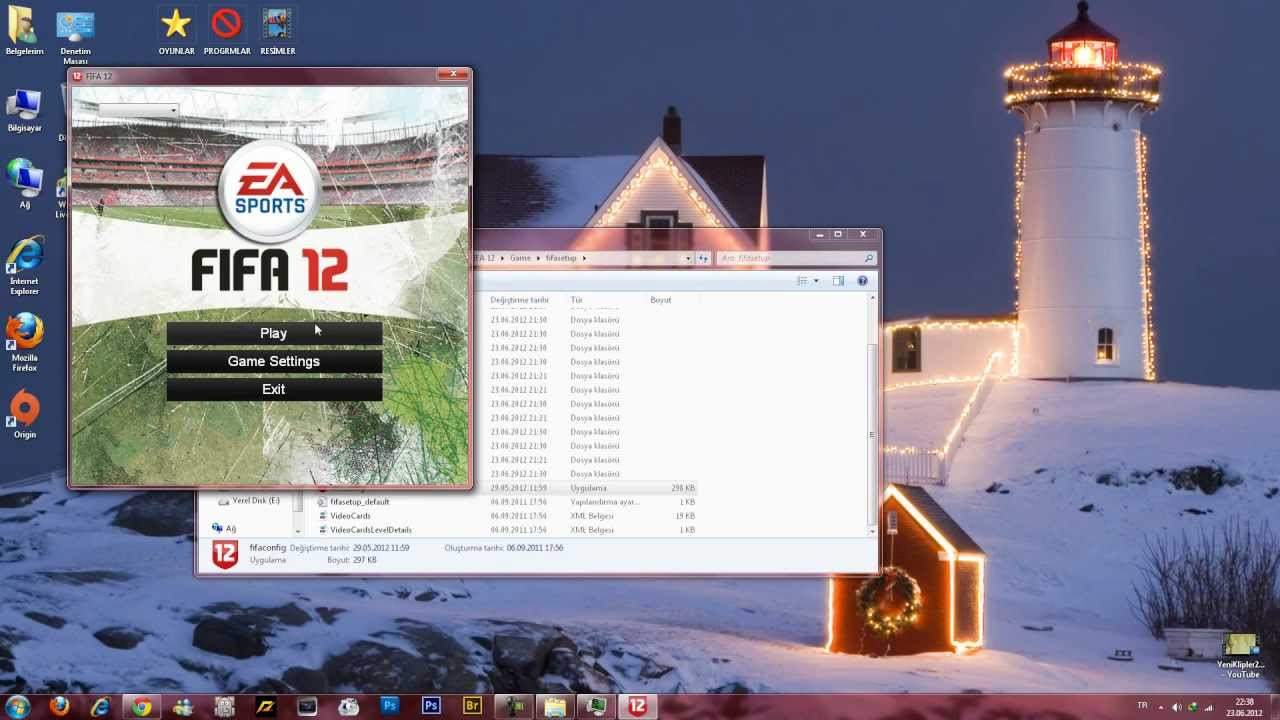Screen dimensions: 1280x720
Task: Select the Origin desktop shortcut
Action: tap(24, 414)
